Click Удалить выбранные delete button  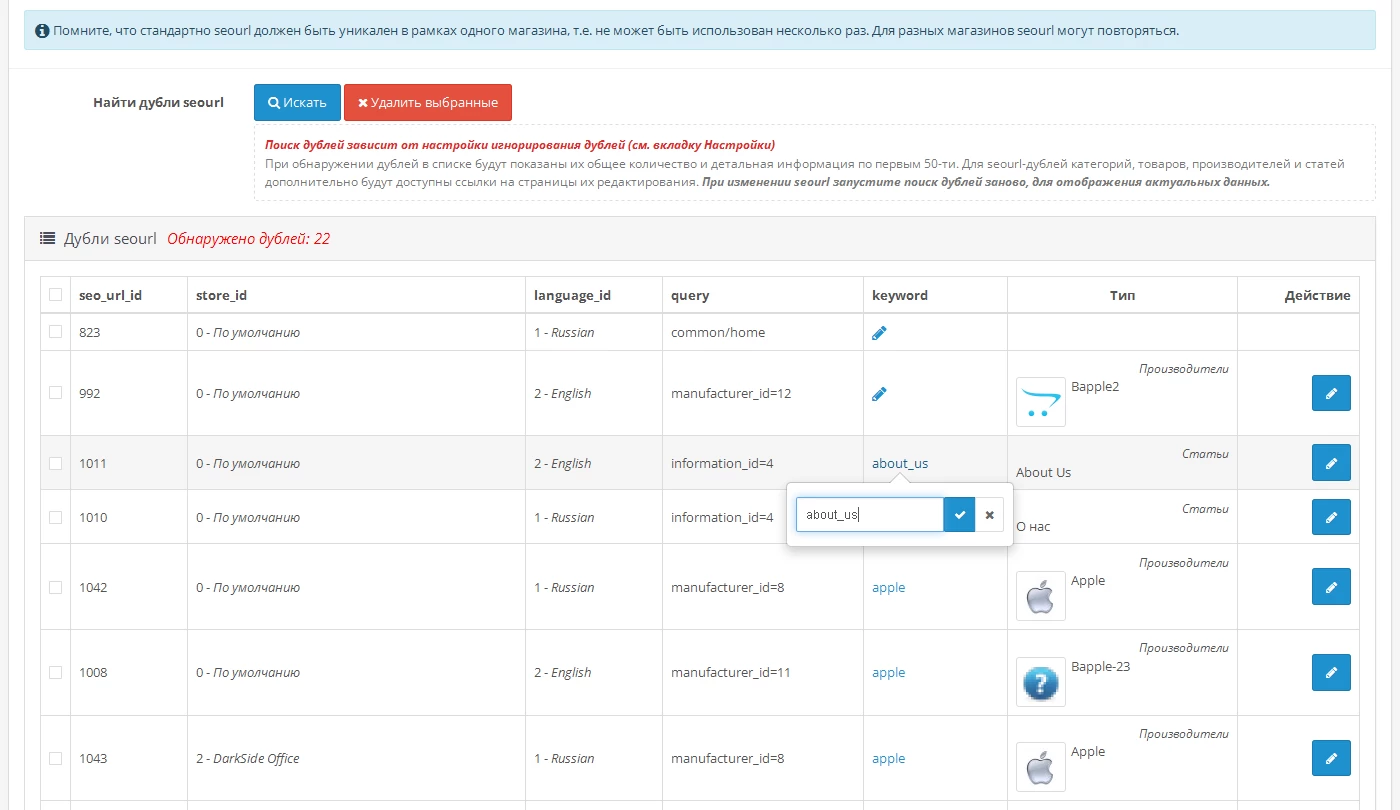[428, 103]
